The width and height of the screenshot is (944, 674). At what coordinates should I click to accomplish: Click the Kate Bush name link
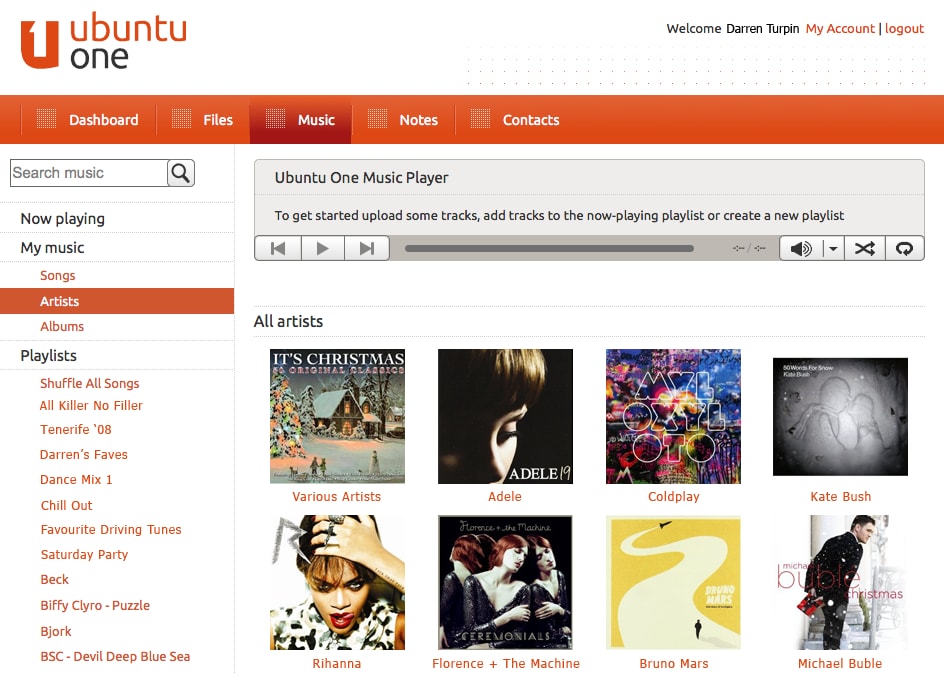pyautogui.click(x=840, y=496)
